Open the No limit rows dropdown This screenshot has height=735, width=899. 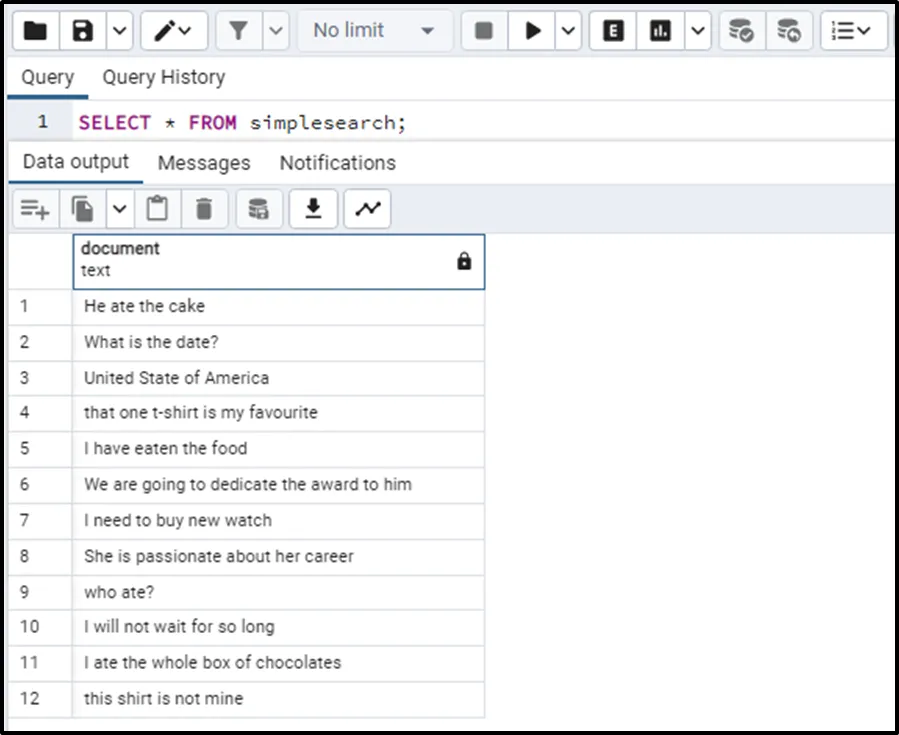pos(373,31)
